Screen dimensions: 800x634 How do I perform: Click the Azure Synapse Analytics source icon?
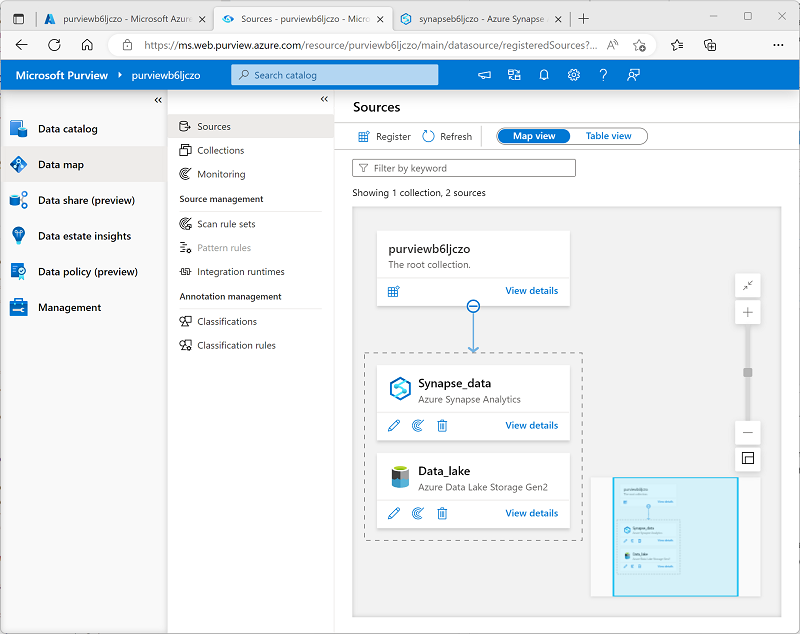point(400,389)
